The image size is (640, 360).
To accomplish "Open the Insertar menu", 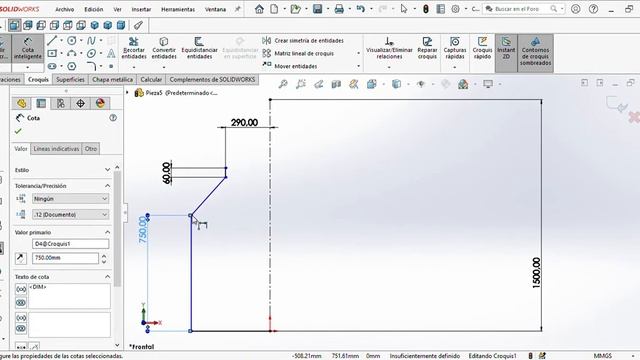I will [x=141, y=9].
